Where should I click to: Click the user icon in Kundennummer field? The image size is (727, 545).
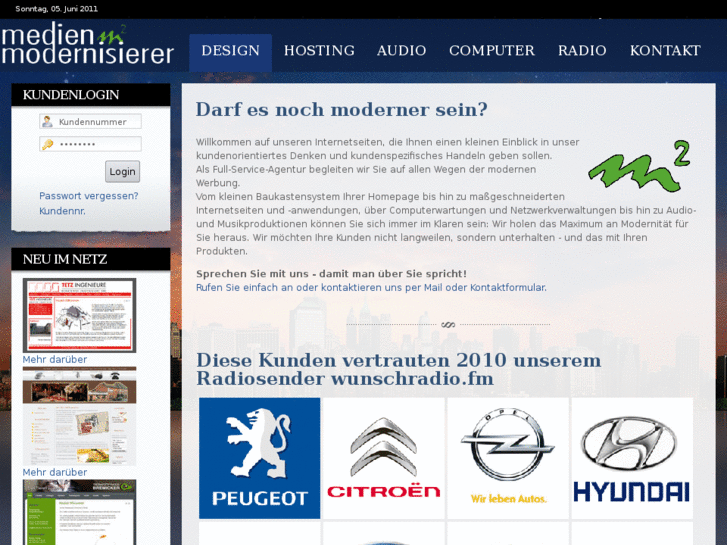pos(47,122)
